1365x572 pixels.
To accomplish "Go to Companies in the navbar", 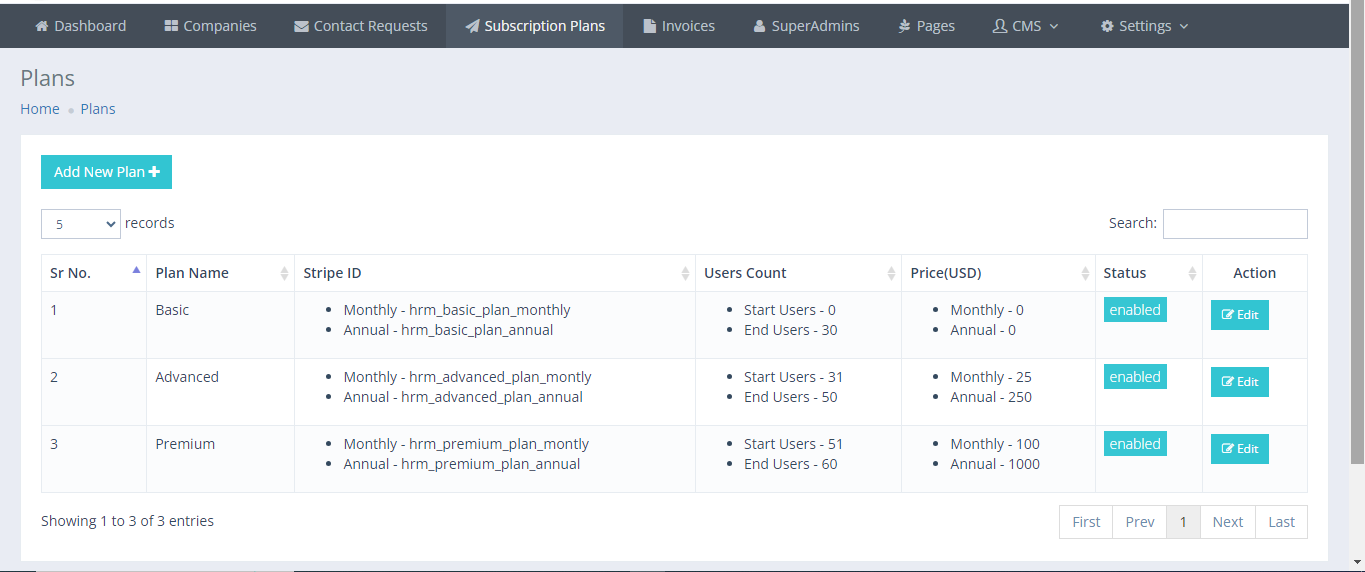I will click(x=210, y=26).
